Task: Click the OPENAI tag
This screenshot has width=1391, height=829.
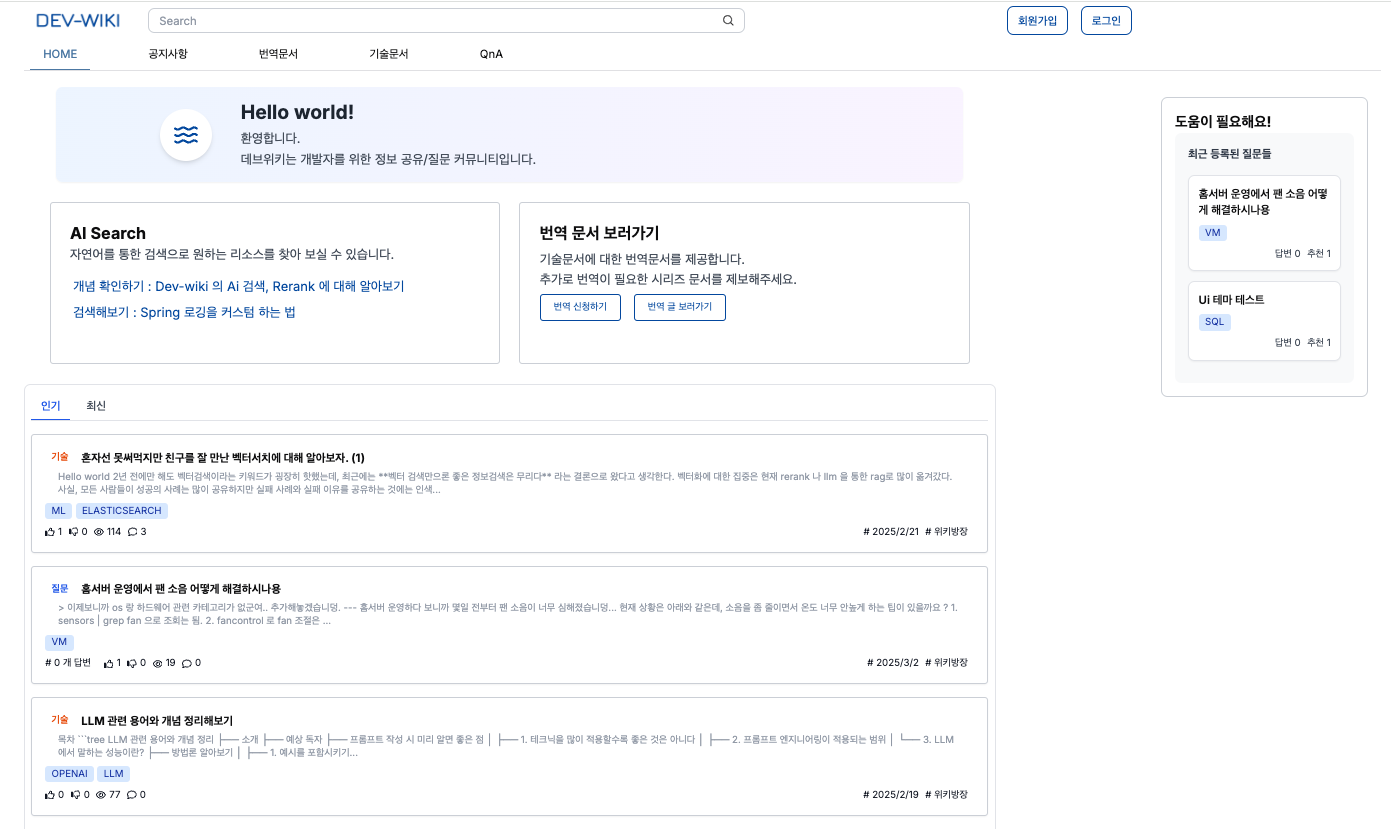Action: 70,774
